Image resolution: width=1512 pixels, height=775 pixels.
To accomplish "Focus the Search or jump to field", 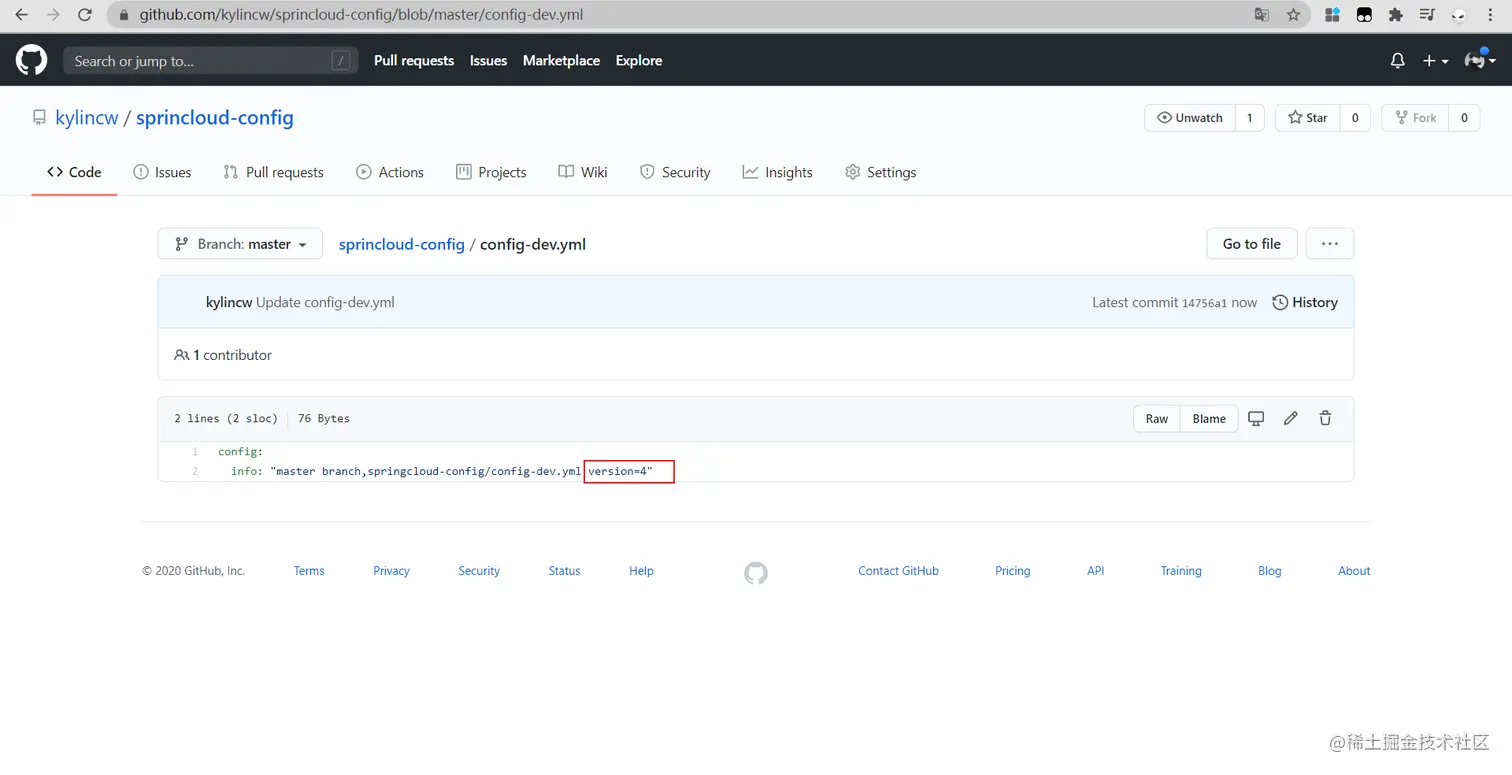I will tap(210, 61).
